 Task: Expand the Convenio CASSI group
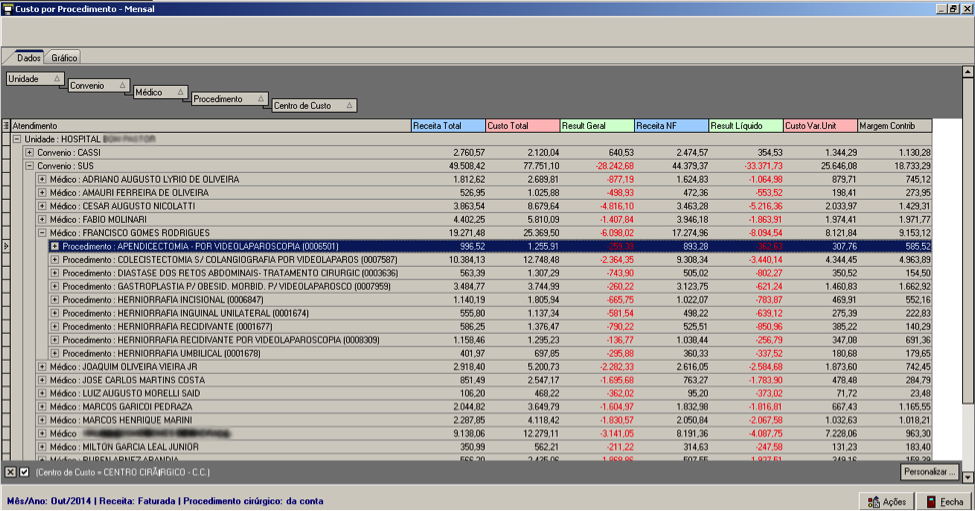[29, 152]
